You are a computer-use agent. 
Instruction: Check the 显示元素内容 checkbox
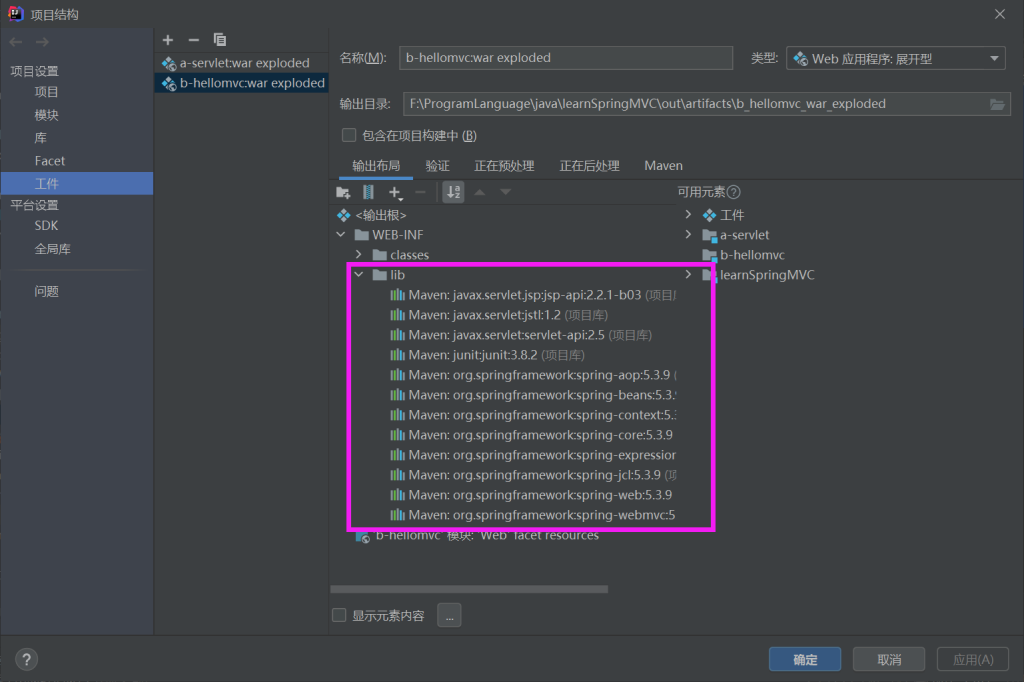pos(339,616)
